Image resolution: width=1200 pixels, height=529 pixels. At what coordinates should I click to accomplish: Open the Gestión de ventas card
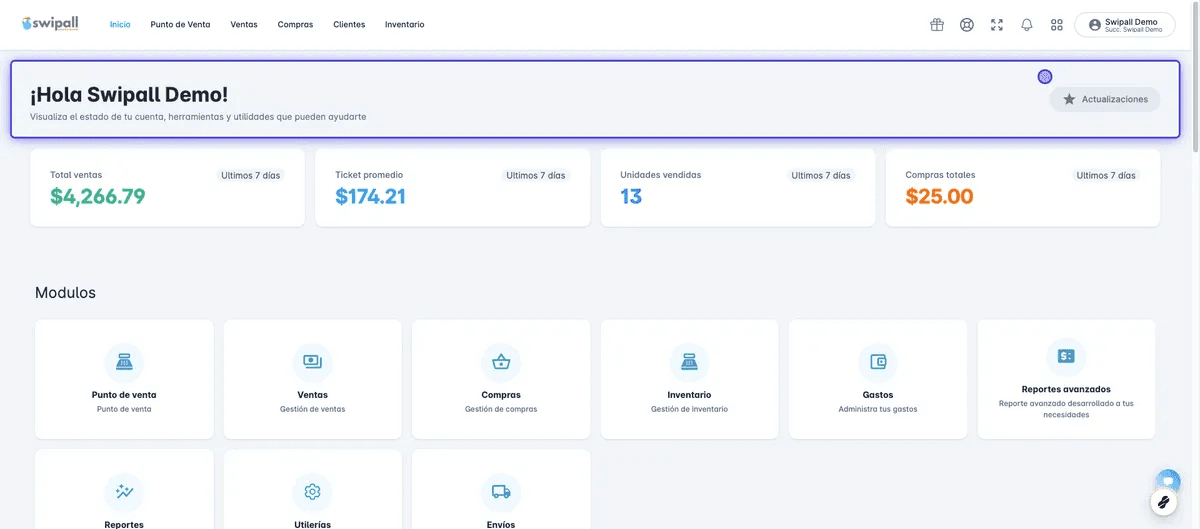click(x=312, y=379)
